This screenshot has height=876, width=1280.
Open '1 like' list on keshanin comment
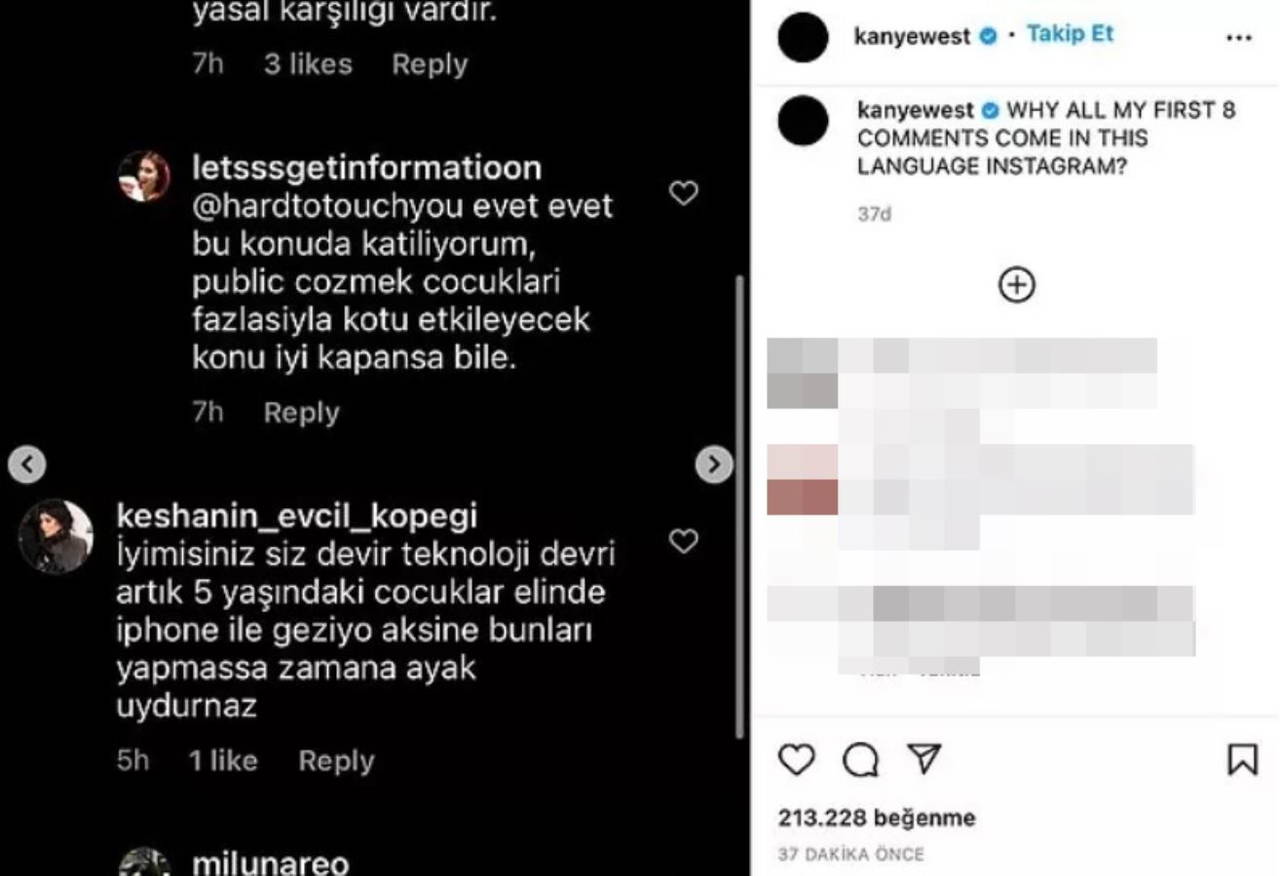(223, 761)
